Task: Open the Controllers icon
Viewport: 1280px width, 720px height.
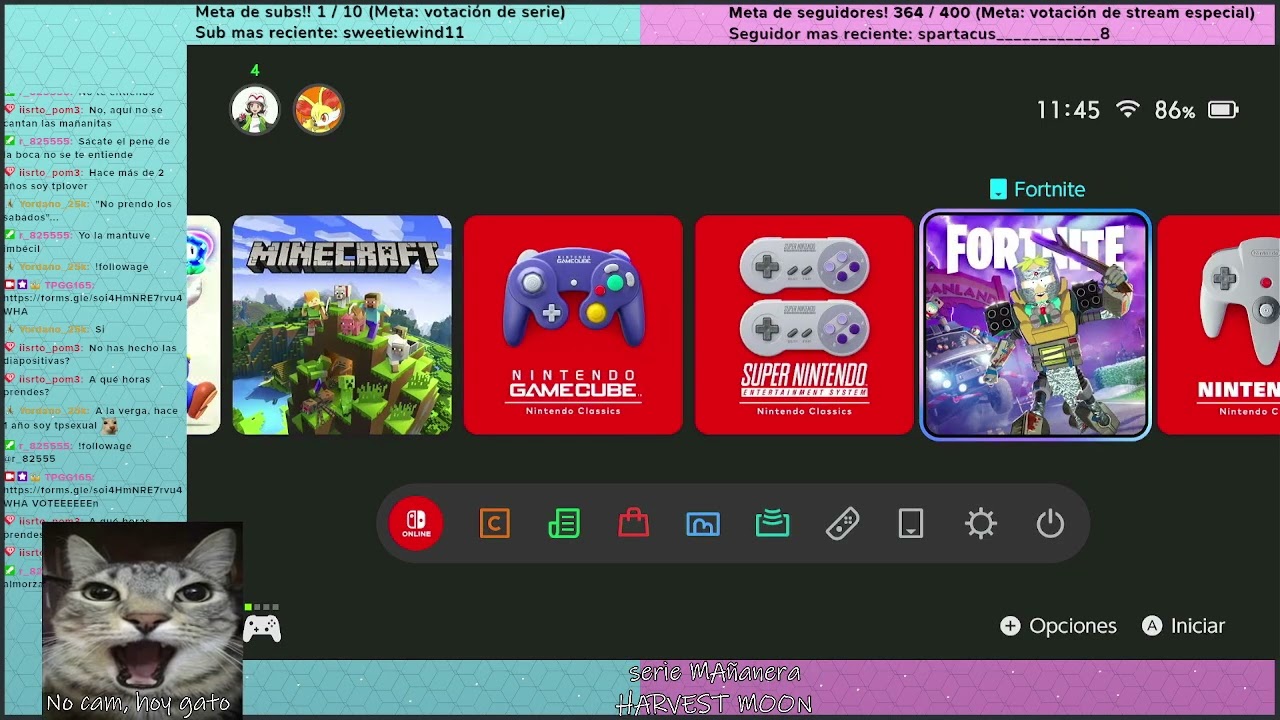Action: (x=842, y=523)
